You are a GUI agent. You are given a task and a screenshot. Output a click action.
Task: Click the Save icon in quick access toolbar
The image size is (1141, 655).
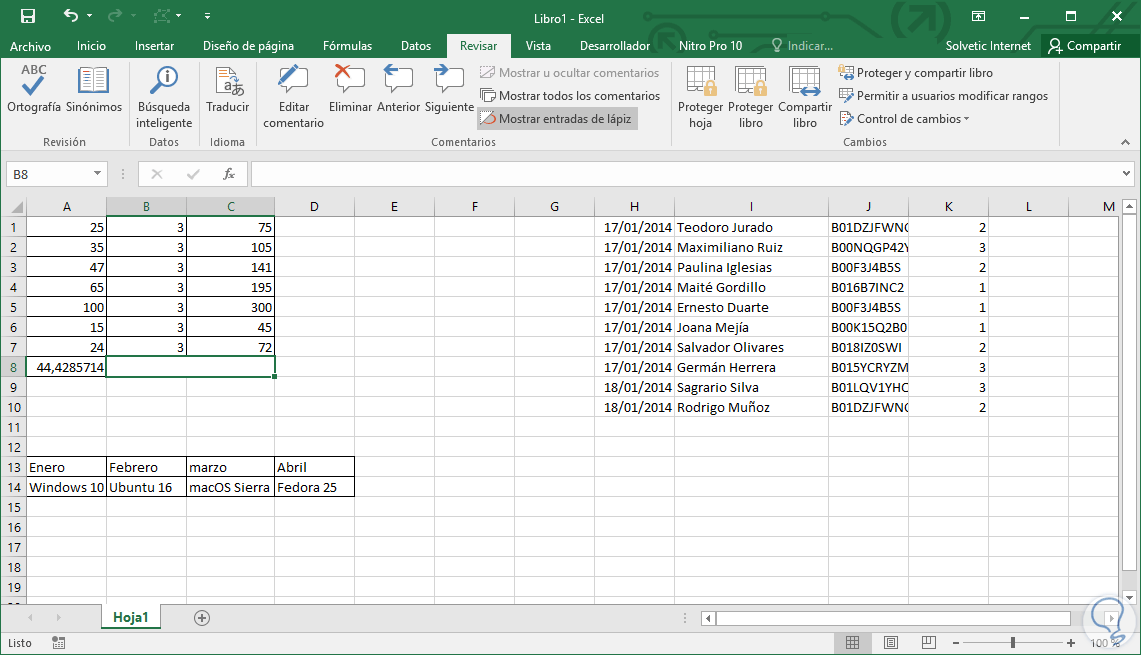(x=28, y=16)
